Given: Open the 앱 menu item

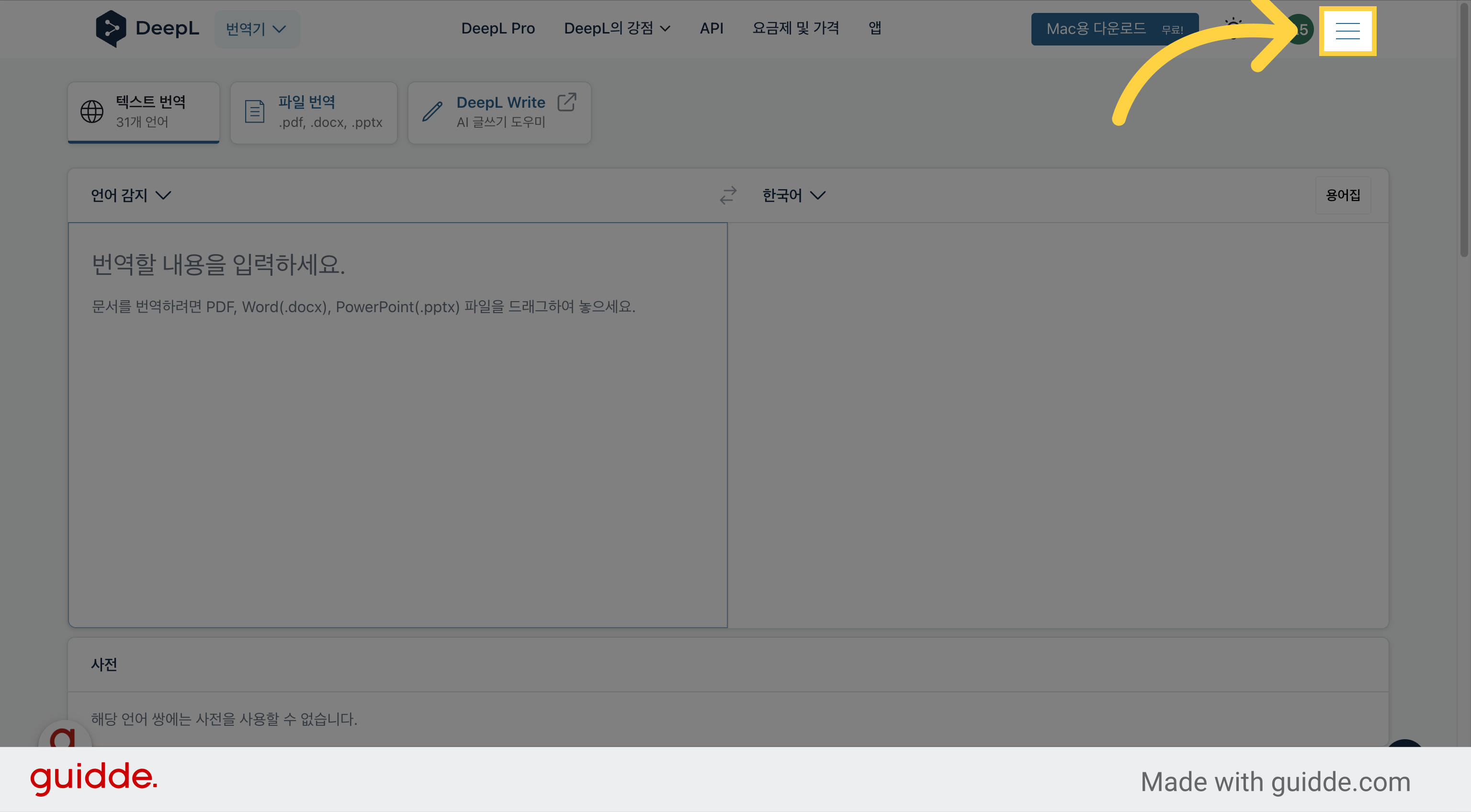Looking at the screenshot, I should click(x=875, y=28).
